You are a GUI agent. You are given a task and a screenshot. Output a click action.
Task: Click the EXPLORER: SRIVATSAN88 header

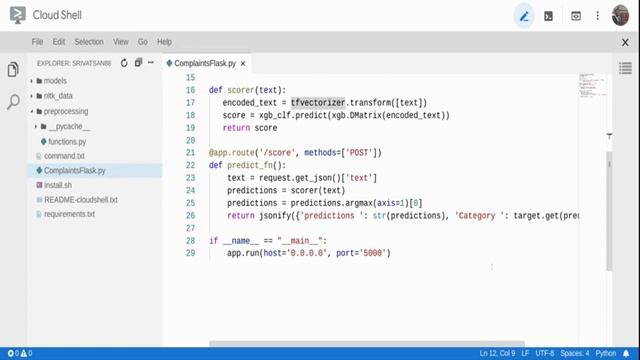(74, 63)
